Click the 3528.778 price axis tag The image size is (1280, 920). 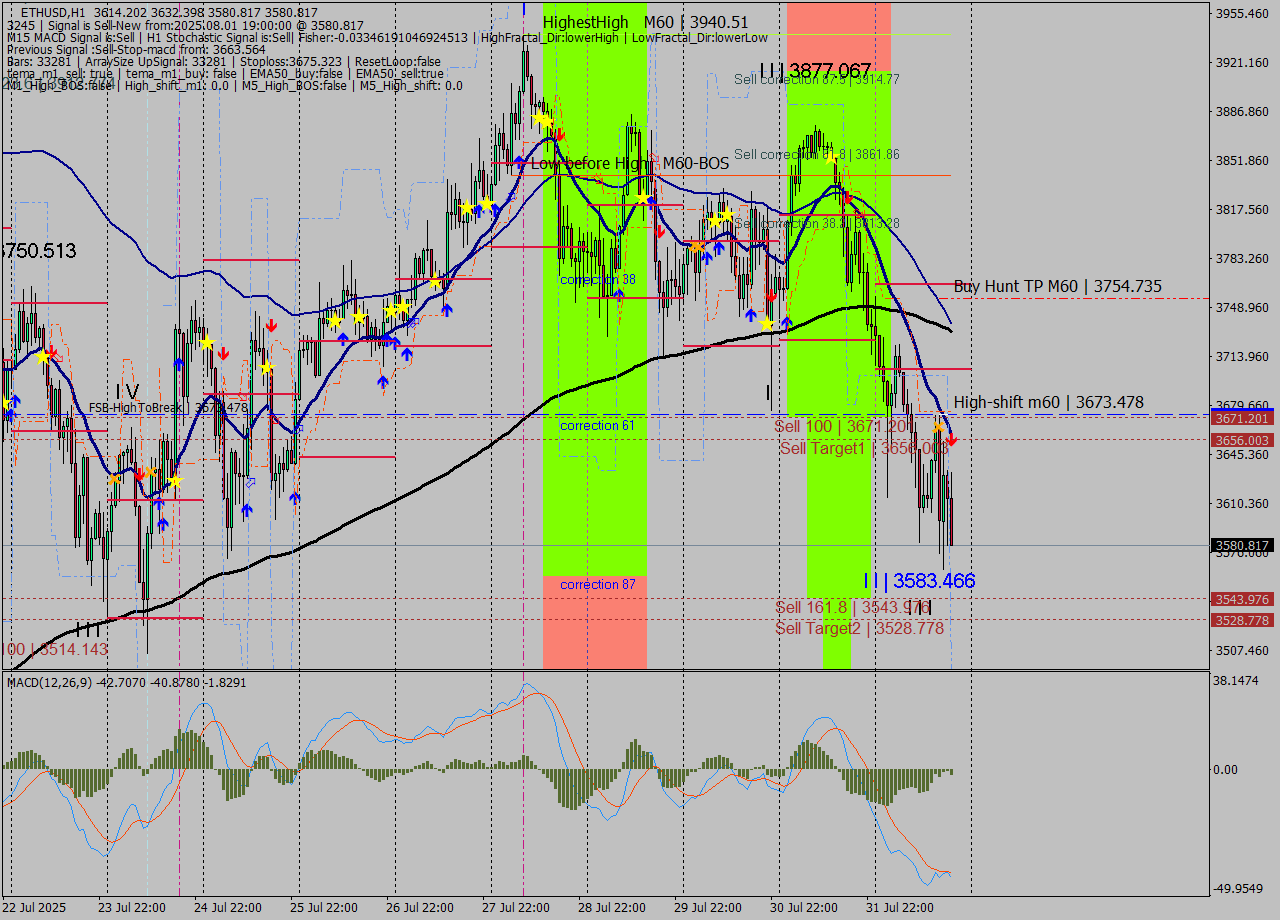pyautogui.click(x=1241, y=620)
